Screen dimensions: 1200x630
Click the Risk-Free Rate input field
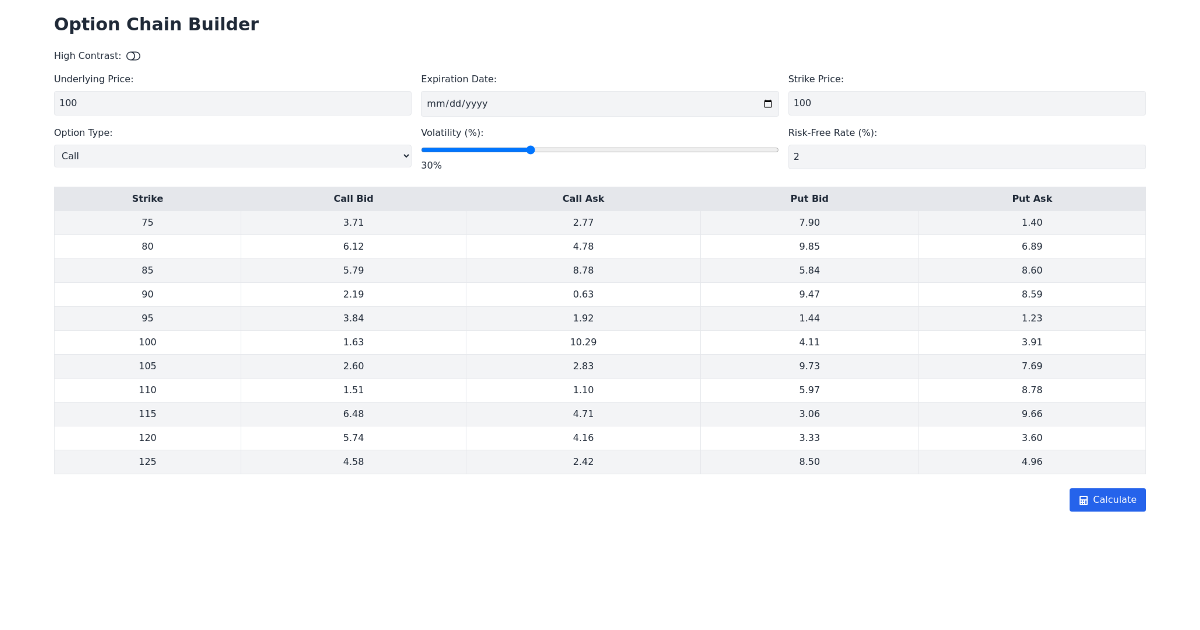tap(966, 157)
